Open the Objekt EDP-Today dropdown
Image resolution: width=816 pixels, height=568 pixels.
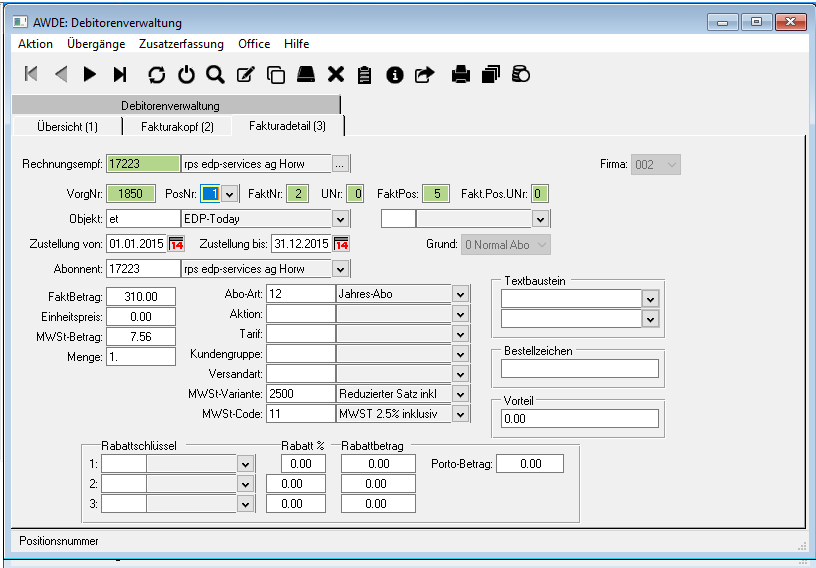340,218
